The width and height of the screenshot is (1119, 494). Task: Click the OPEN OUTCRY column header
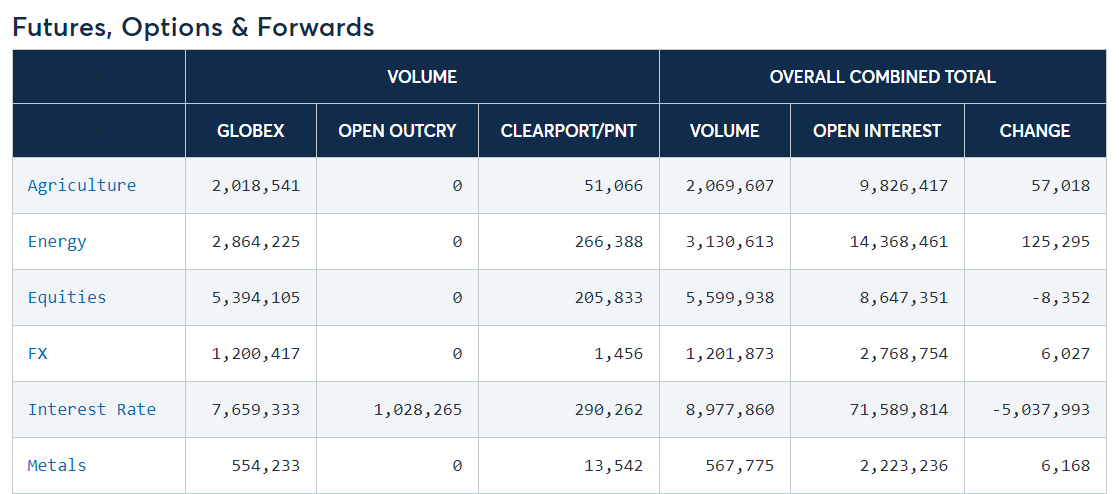[397, 131]
